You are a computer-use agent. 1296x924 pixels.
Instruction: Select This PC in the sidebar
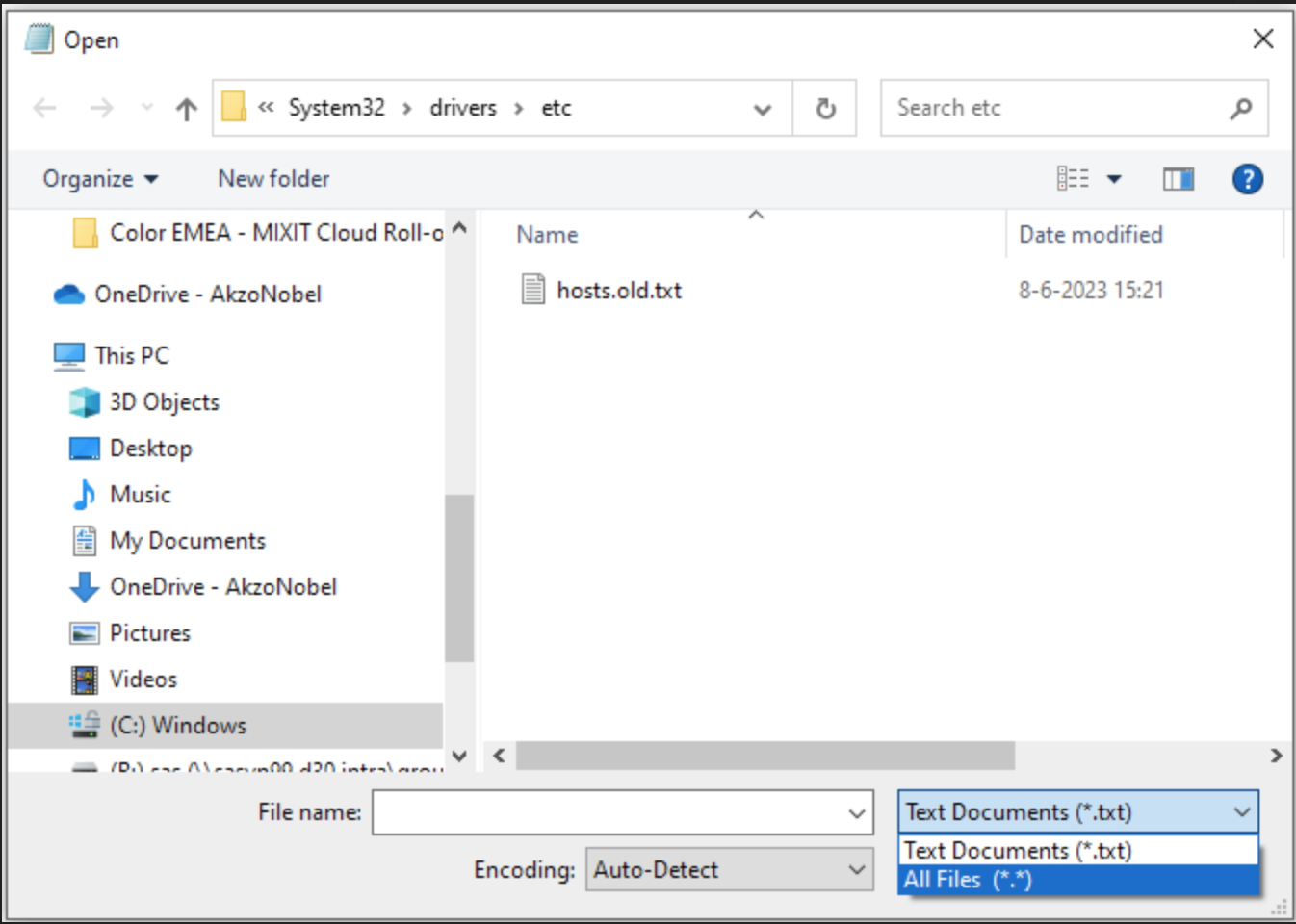131,355
